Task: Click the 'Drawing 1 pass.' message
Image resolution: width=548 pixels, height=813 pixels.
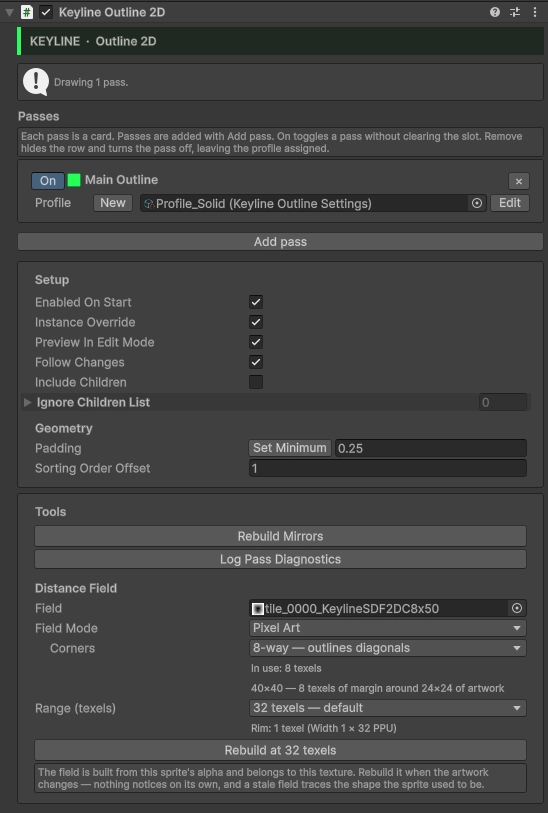Action: pyautogui.click(x=91, y=82)
